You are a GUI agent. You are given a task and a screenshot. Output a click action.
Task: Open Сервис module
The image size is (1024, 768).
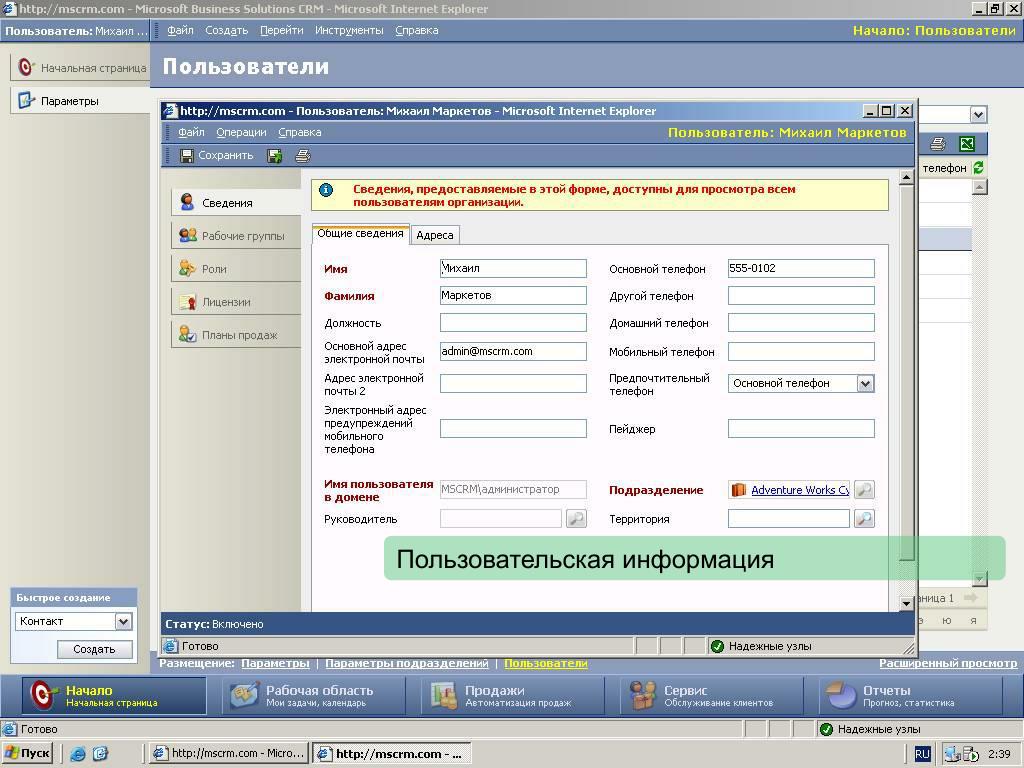point(712,696)
